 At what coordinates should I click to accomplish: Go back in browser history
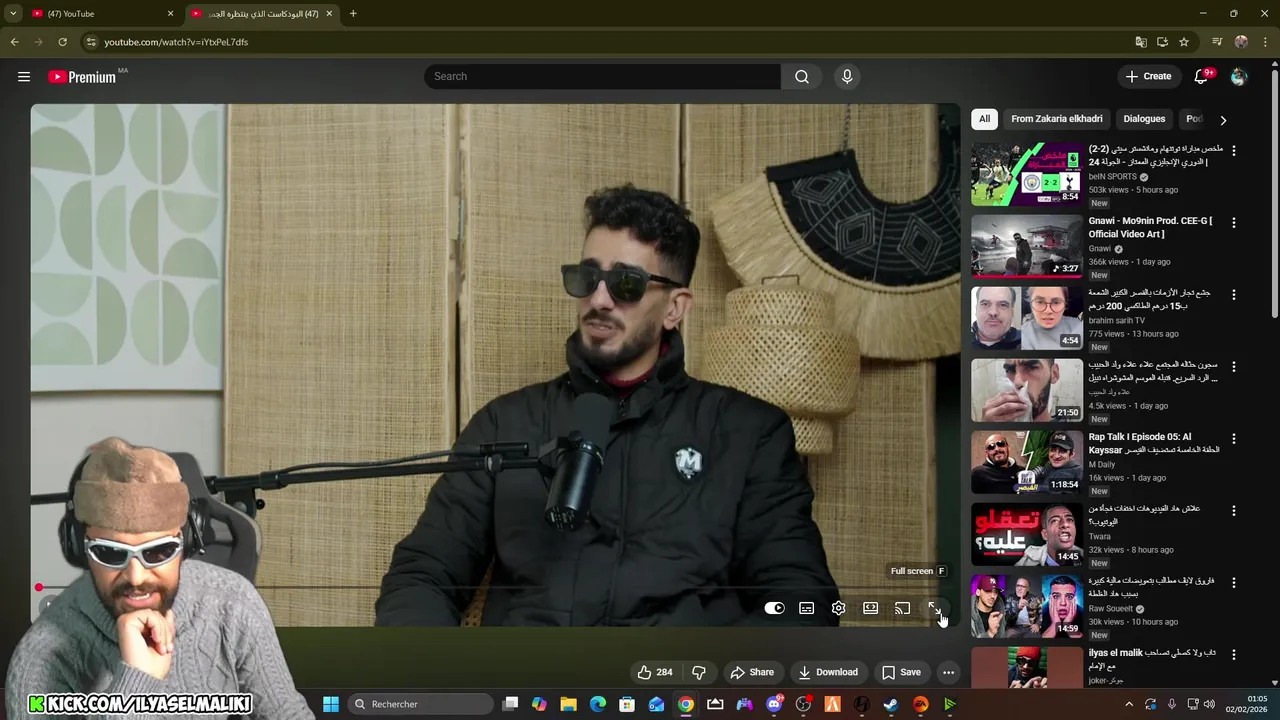(x=14, y=42)
